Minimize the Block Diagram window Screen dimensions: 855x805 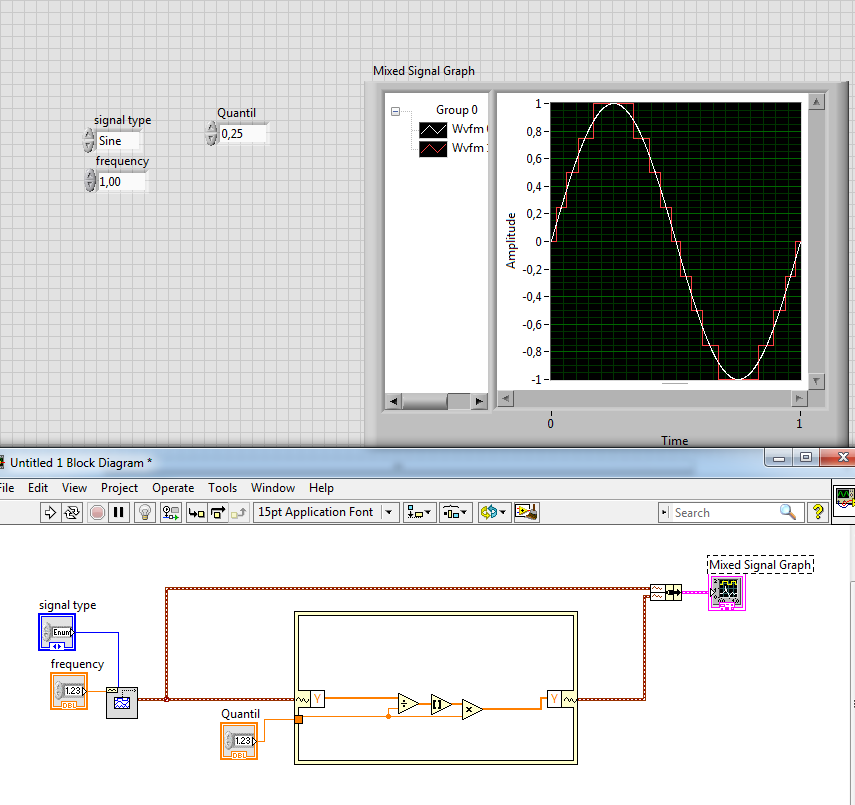click(779, 458)
